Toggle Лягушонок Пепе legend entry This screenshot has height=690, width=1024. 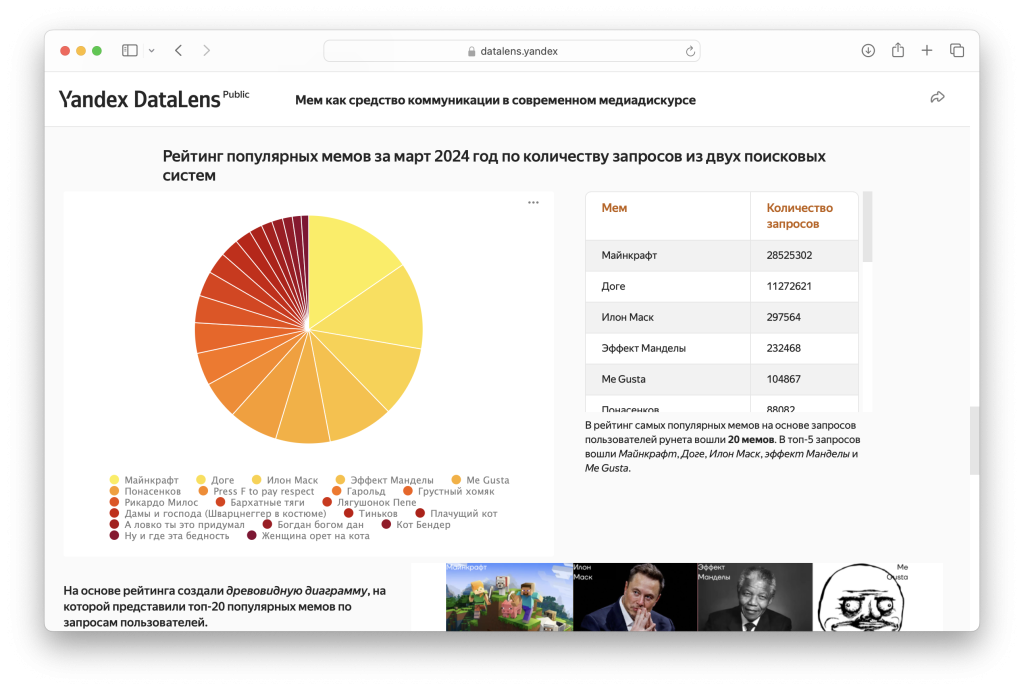(x=370, y=502)
